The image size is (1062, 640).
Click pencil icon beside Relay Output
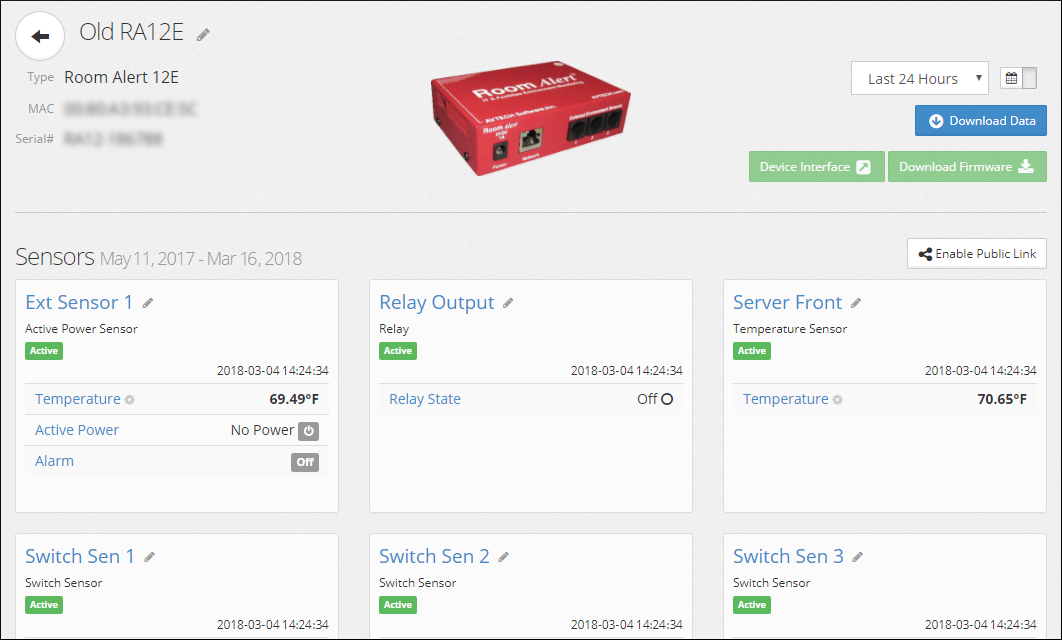pos(508,303)
